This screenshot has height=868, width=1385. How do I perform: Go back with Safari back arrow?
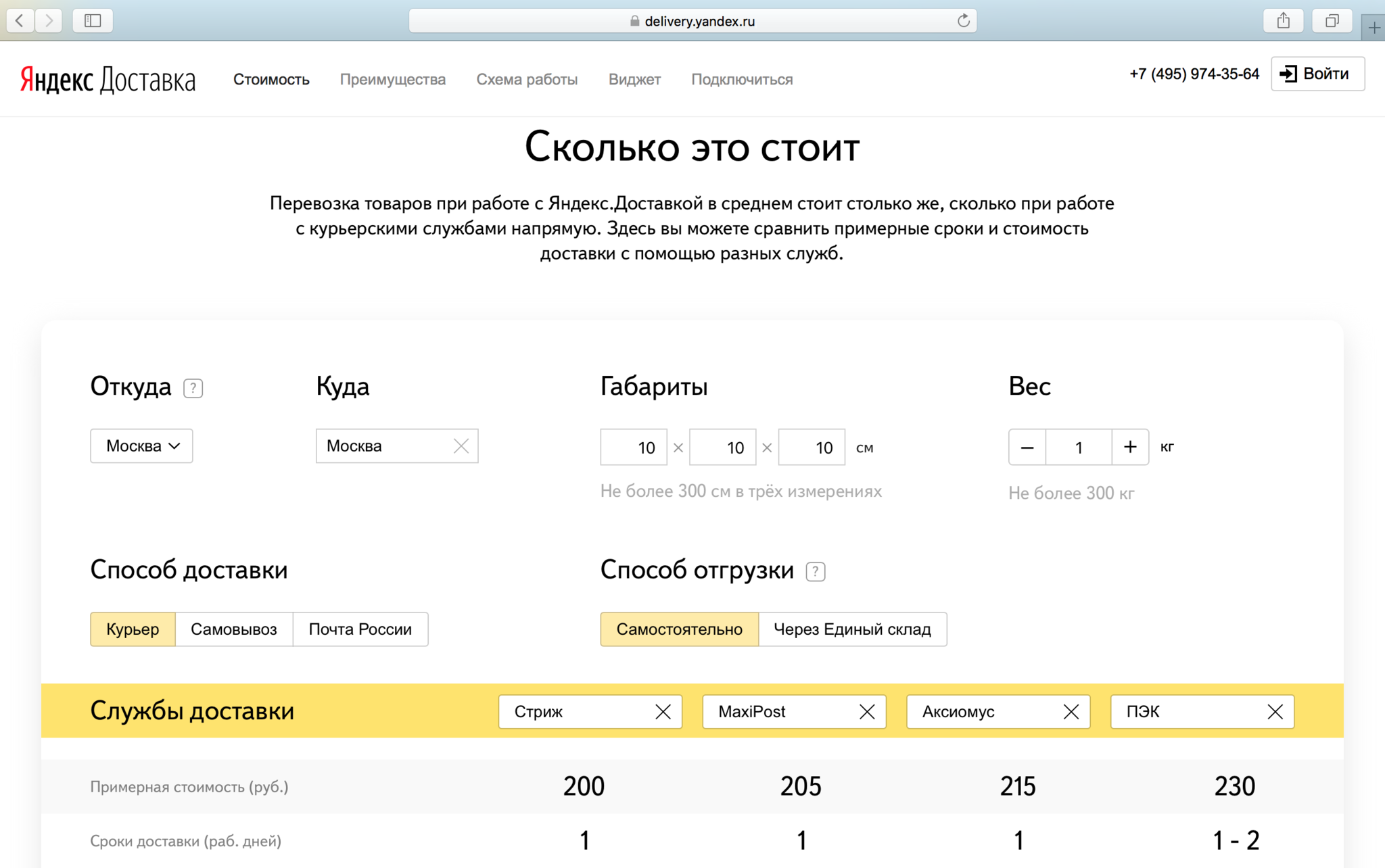pyautogui.click(x=20, y=20)
